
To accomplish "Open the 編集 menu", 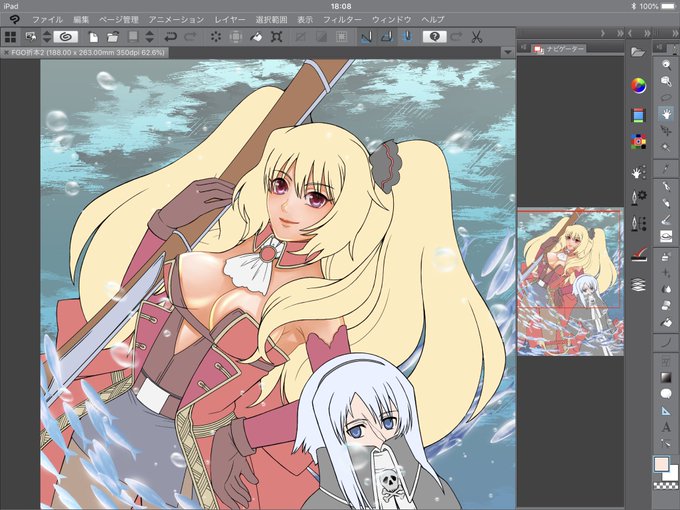I will [x=81, y=20].
